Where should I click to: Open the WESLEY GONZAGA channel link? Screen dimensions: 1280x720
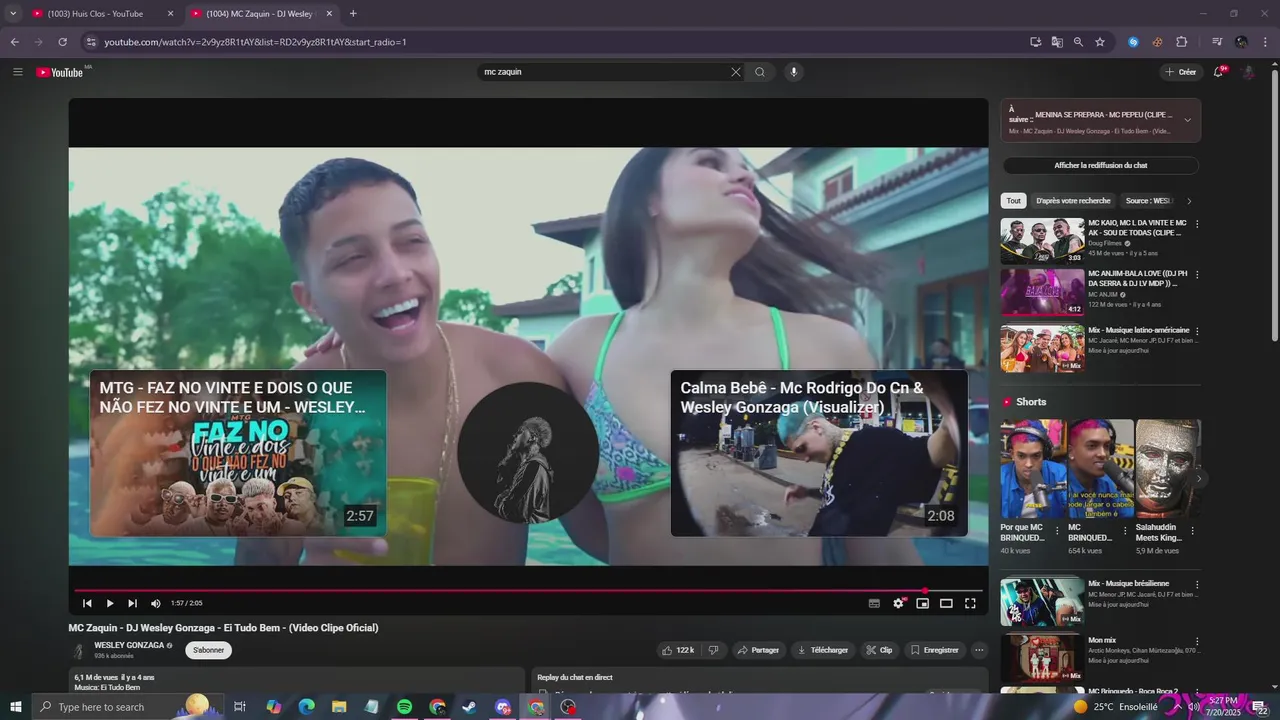[129, 645]
